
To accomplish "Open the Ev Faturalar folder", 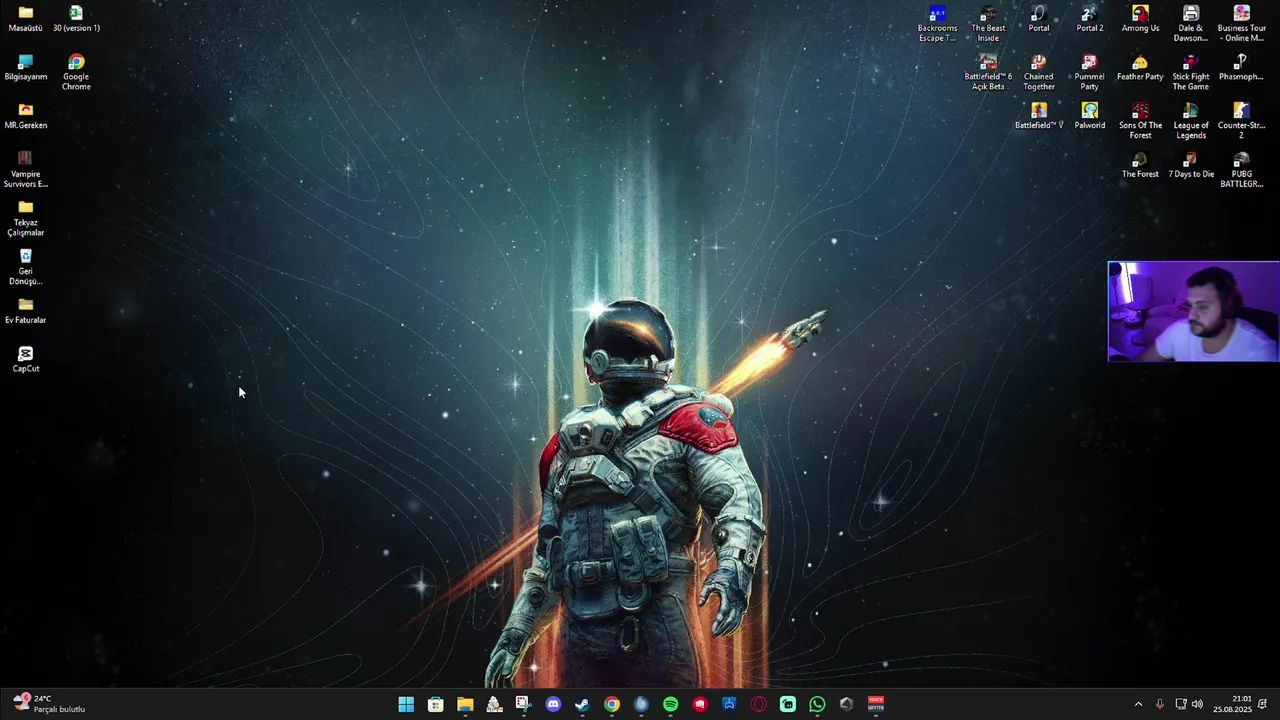I will [x=25, y=311].
